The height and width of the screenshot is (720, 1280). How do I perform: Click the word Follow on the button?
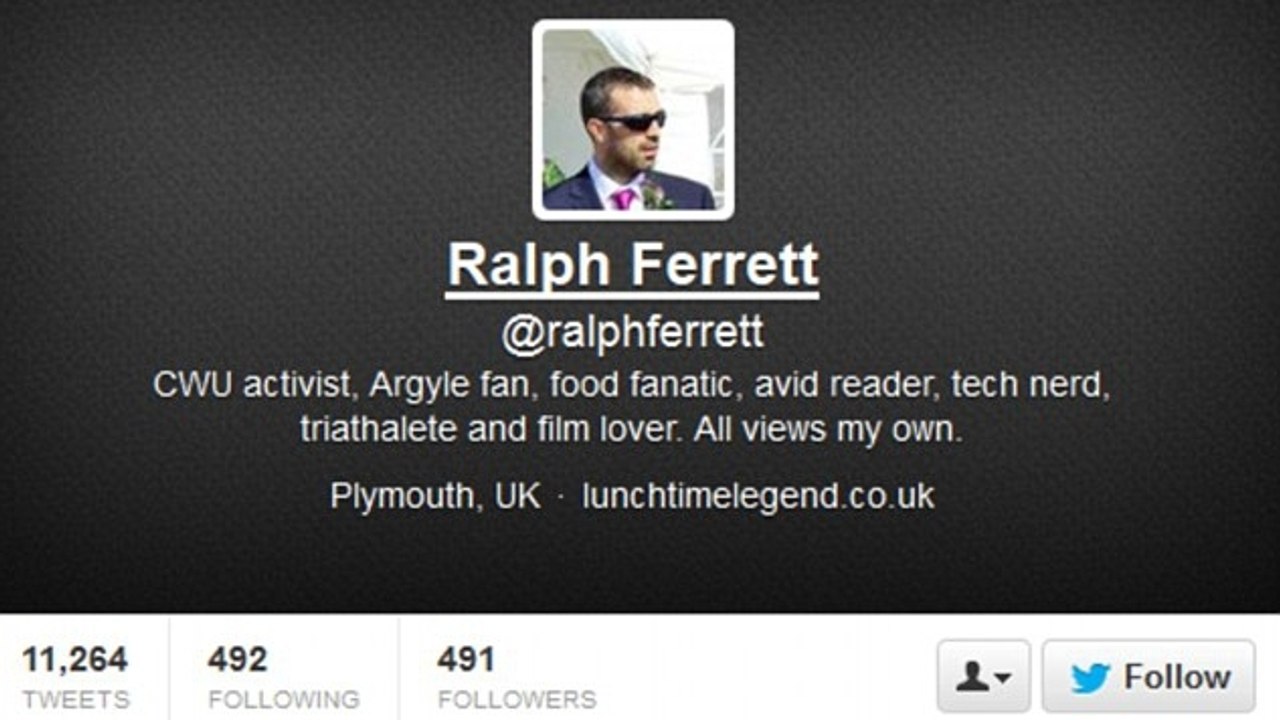click(1177, 677)
